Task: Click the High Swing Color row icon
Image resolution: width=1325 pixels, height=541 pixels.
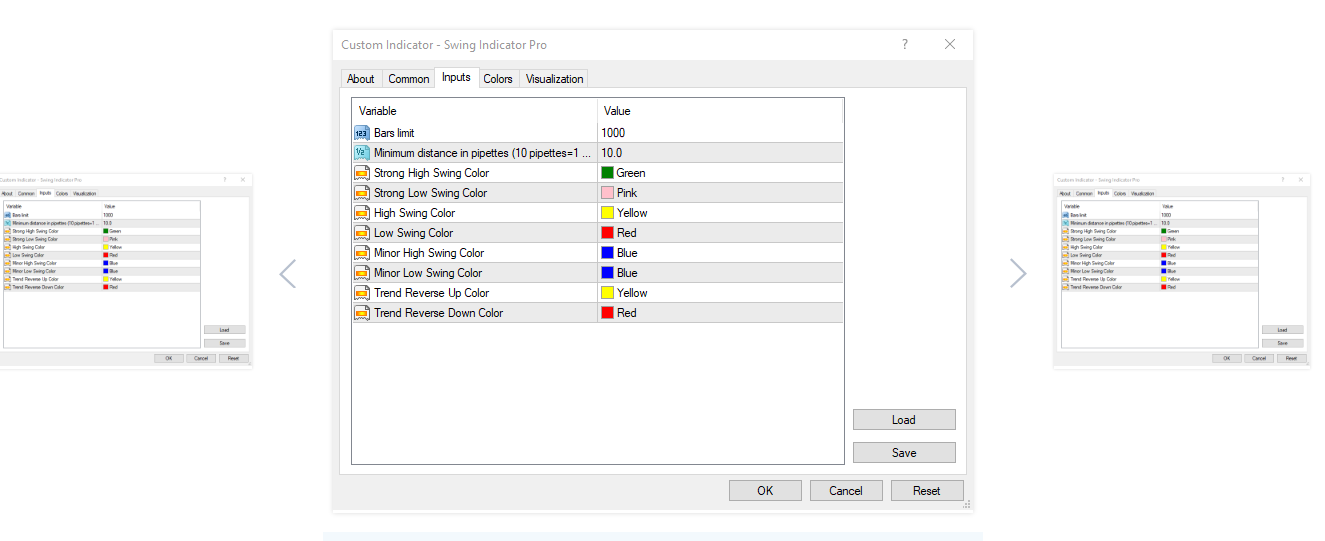Action: click(362, 213)
